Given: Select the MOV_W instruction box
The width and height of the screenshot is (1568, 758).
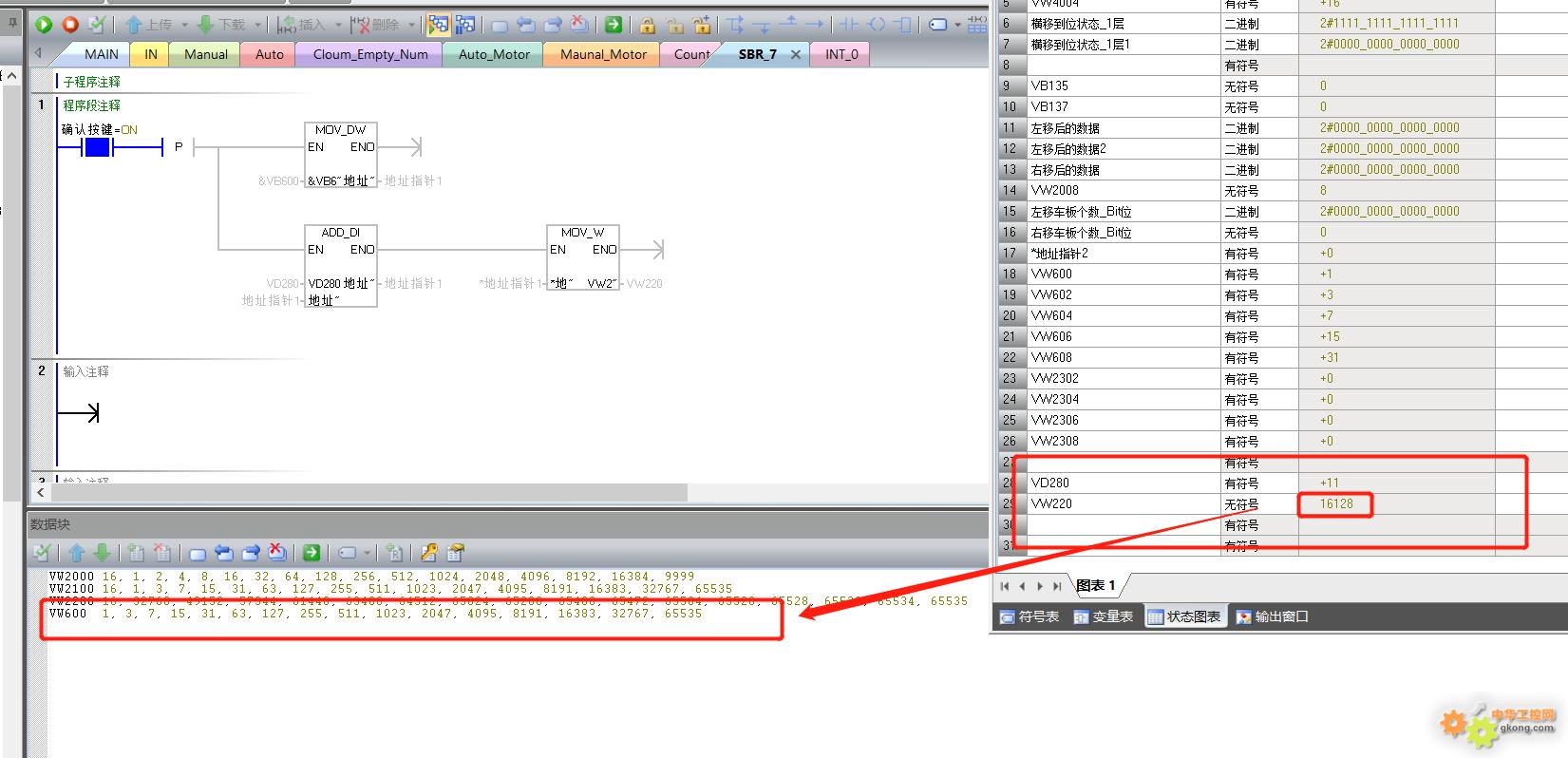Looking at the screenshot, I should click(x=583, y=257).
